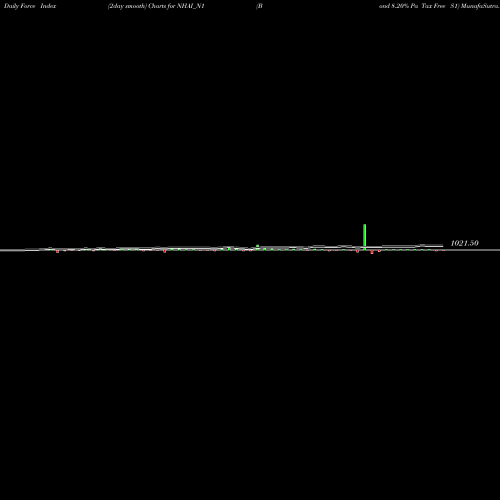Click the tall green force index spike
500x500 pixels.
[365, 236]
